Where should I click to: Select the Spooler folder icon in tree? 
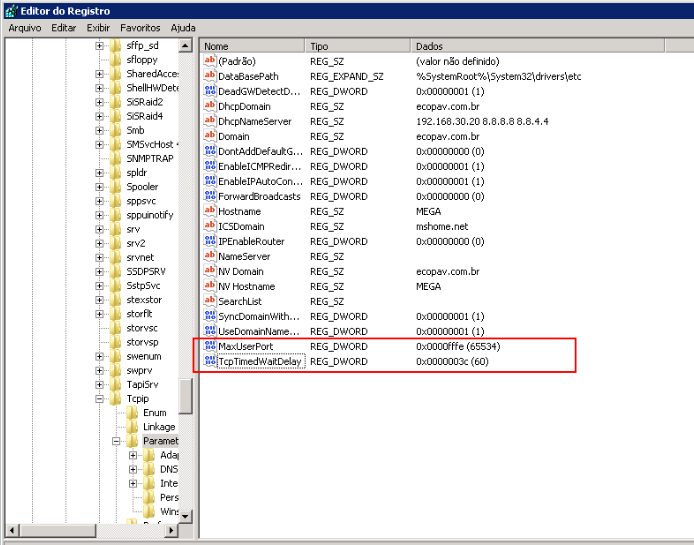point(116,186)
